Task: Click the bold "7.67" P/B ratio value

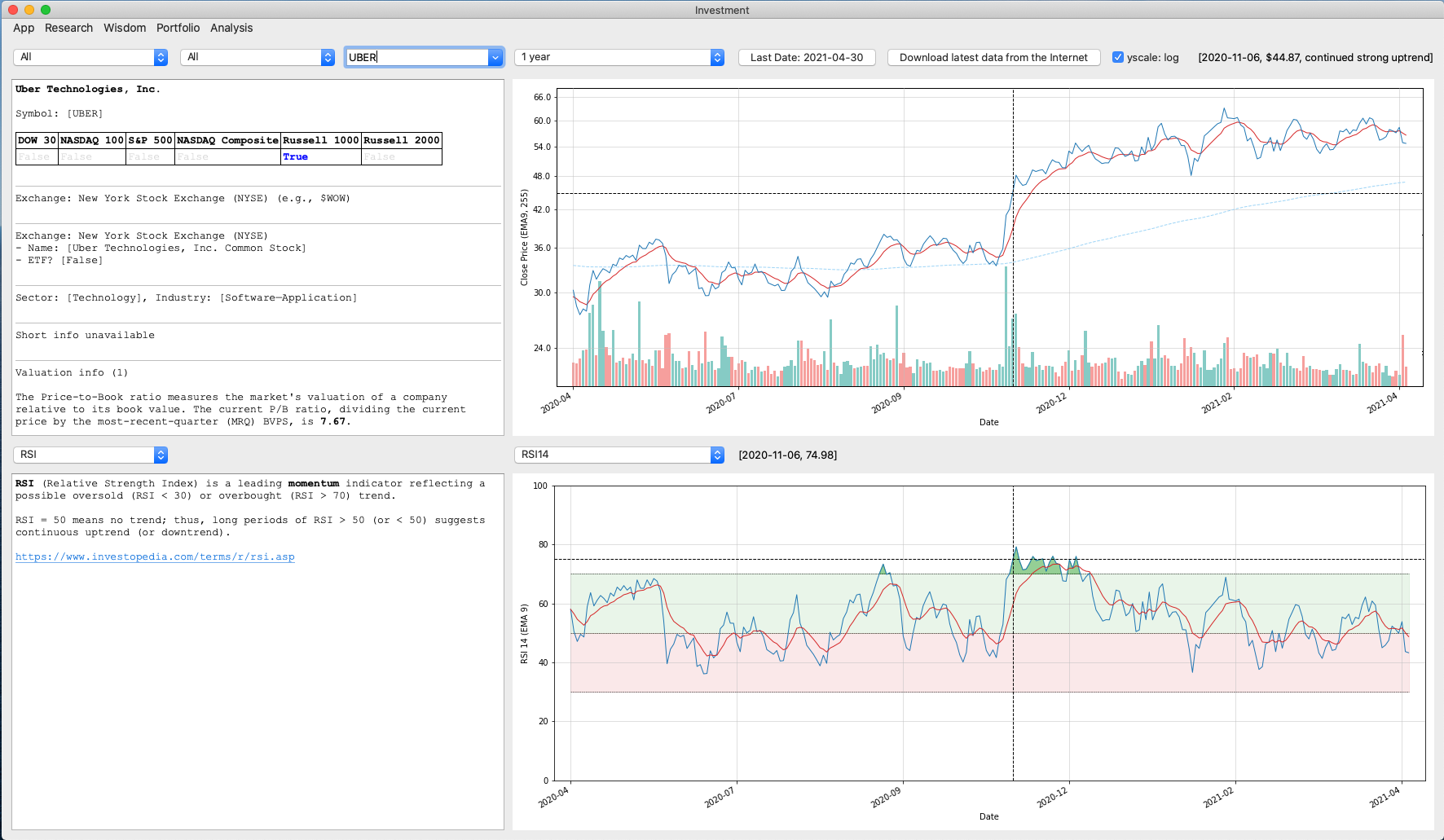Action: pyautogui.click(x=332, y=422)
